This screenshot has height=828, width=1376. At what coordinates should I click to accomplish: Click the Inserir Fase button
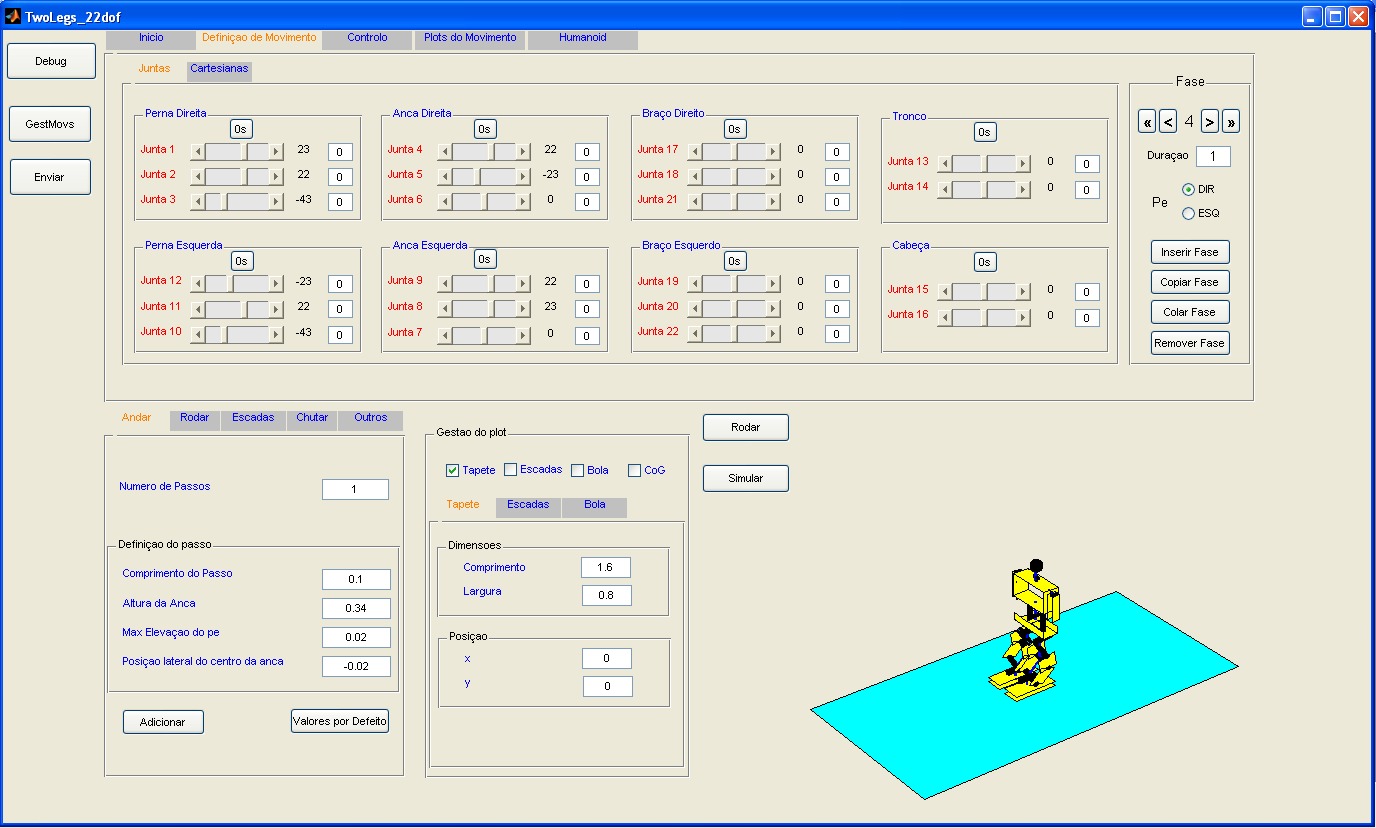click(1190, 252)
